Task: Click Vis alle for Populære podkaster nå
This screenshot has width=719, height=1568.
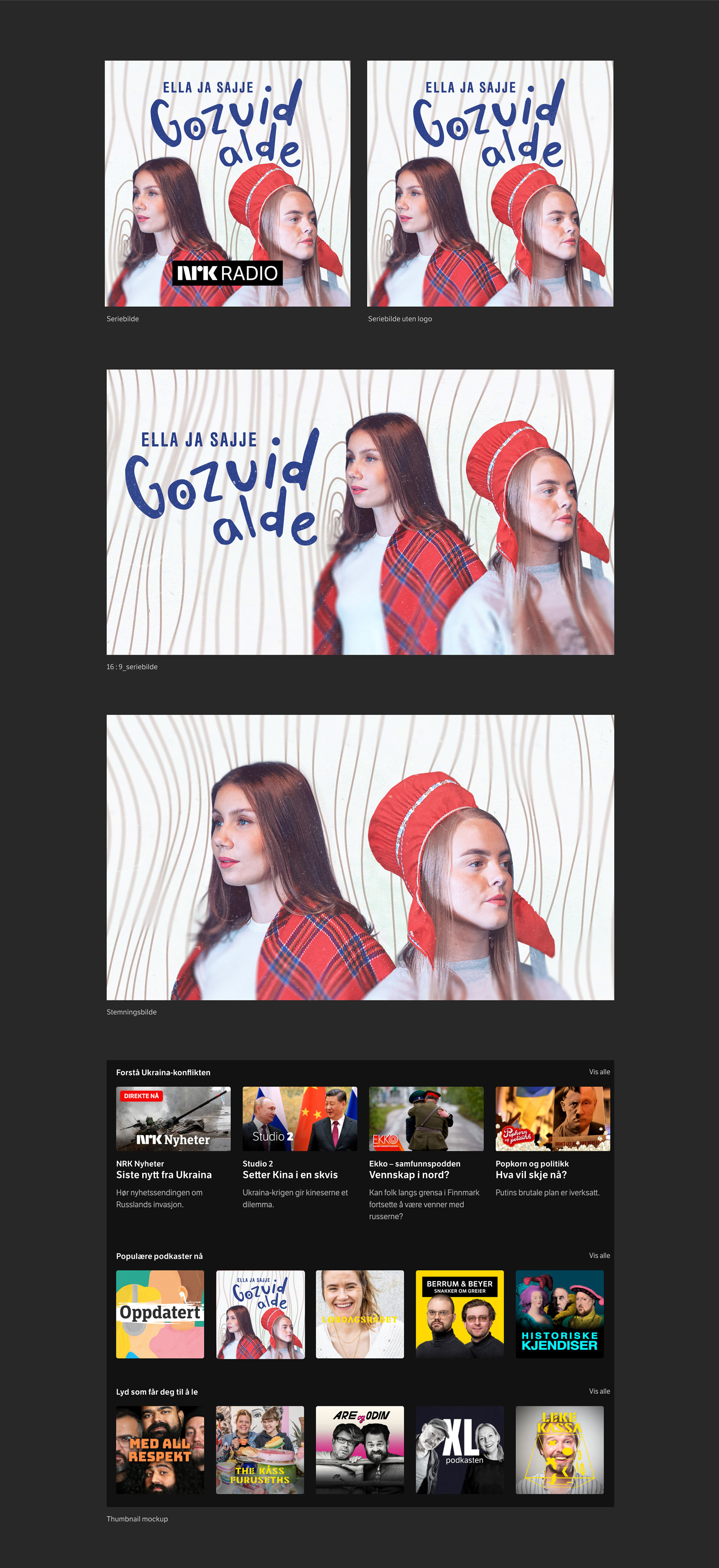Action: [x=599, y=1255]
